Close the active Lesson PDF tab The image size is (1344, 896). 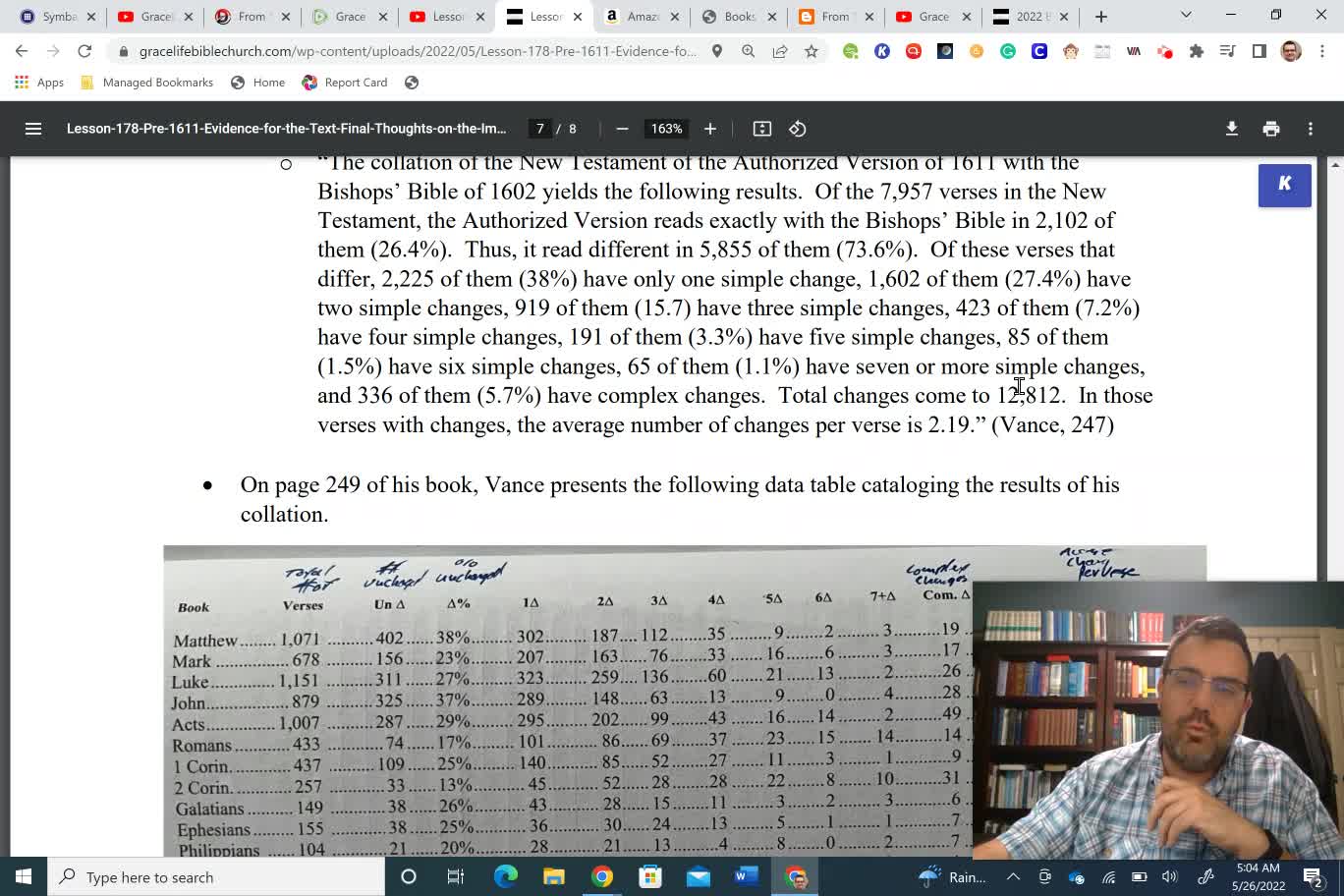[x=578, y=17]
